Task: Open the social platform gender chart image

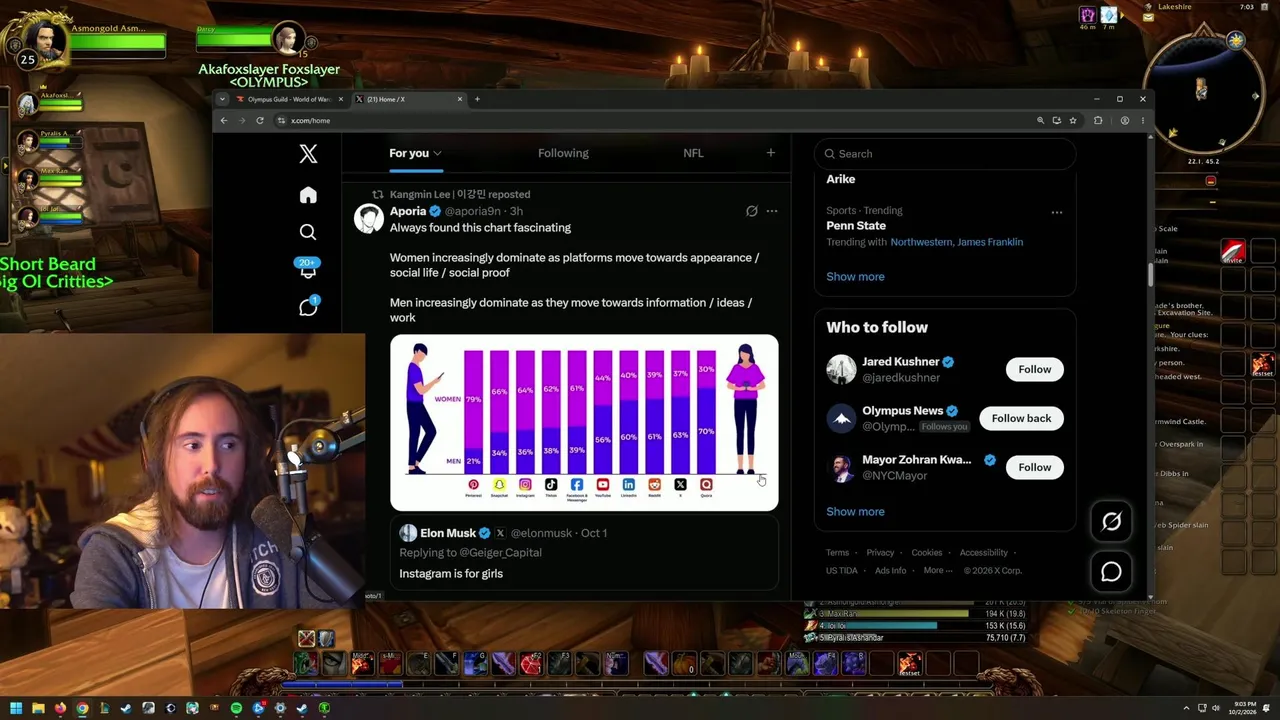Action: coord(584,422)
